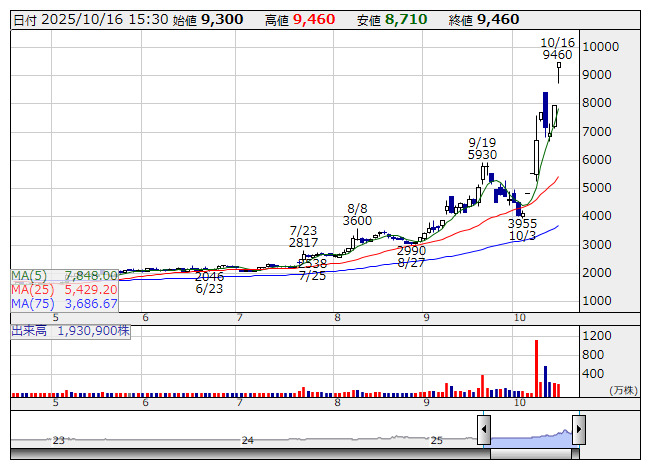Click the 9/19 5930 peak label
This screenshot has height=470, width=653.
[x=482, y=149]
